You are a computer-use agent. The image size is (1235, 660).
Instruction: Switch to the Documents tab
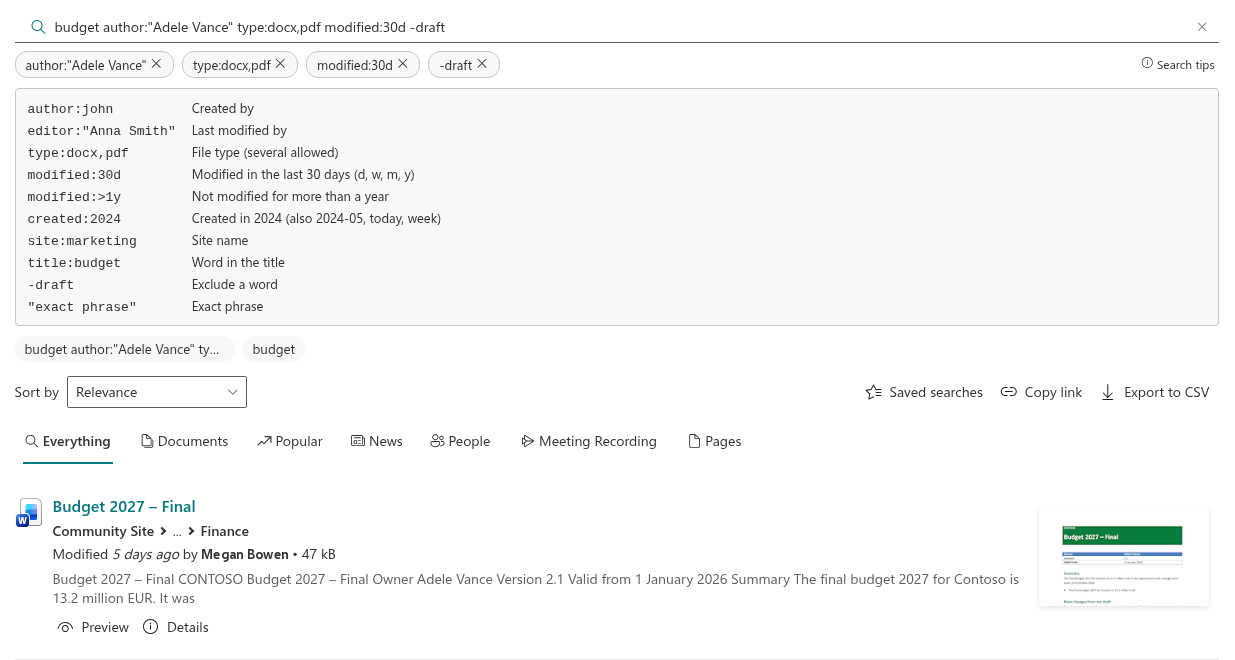click(x=185, y=441)
